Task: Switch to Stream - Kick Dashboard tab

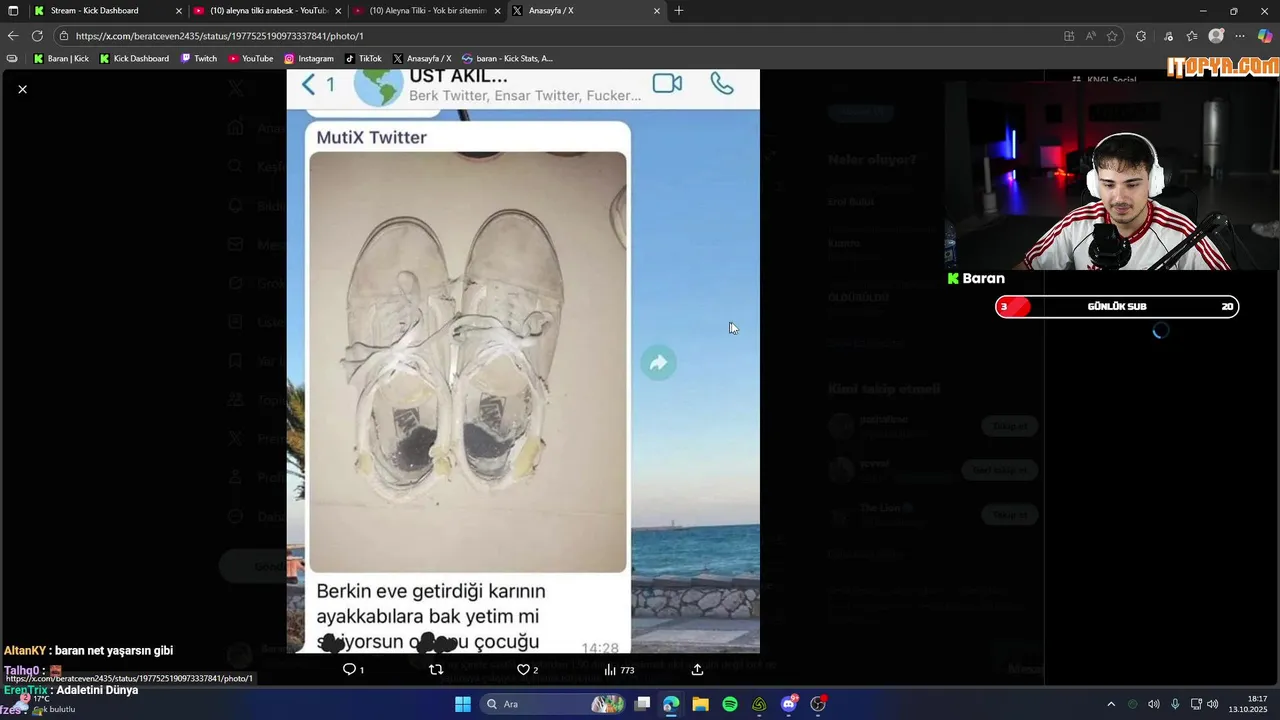Action: (x=108, y=10)
